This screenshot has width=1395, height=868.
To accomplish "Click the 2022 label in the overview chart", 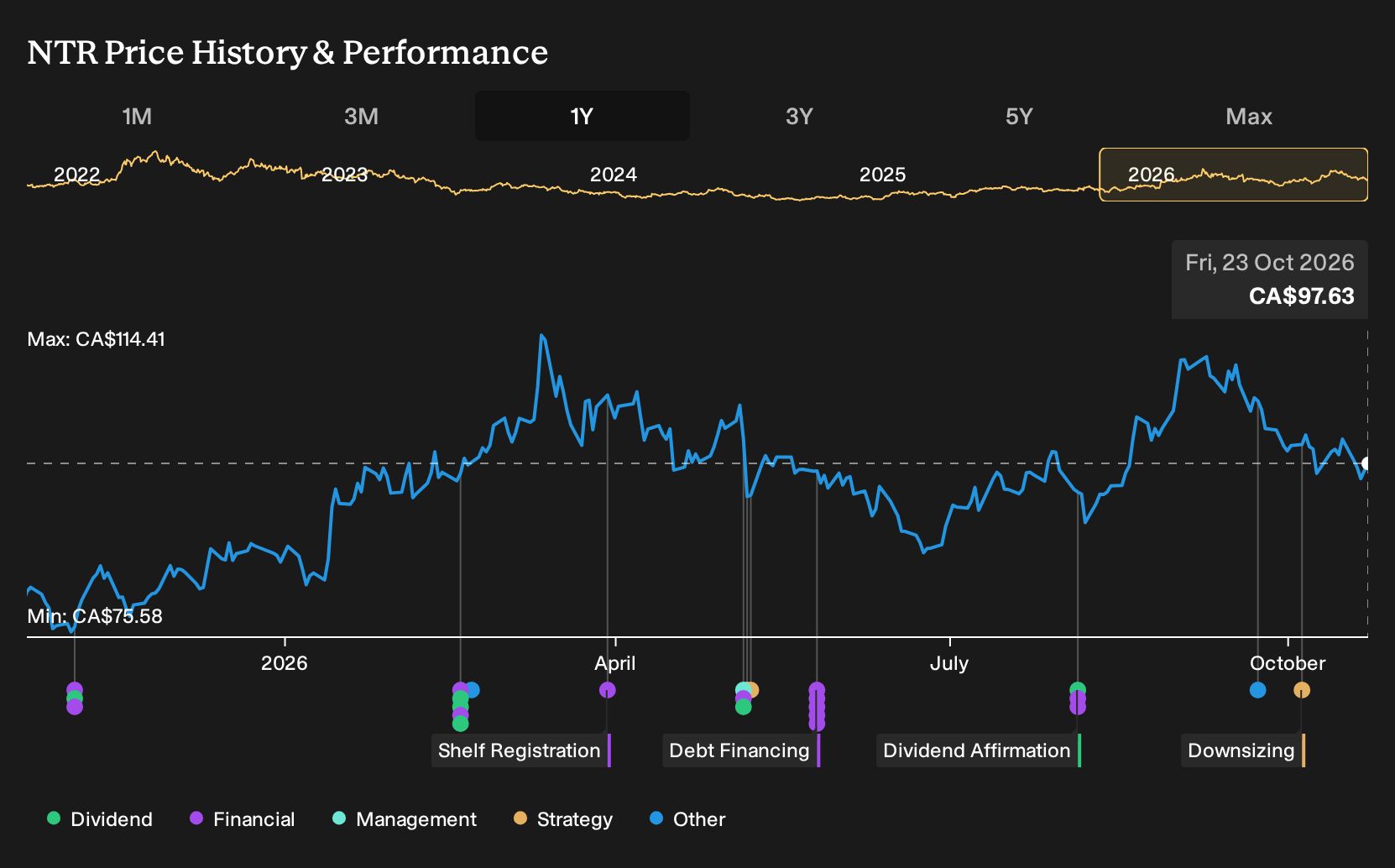I will point(76,175).
